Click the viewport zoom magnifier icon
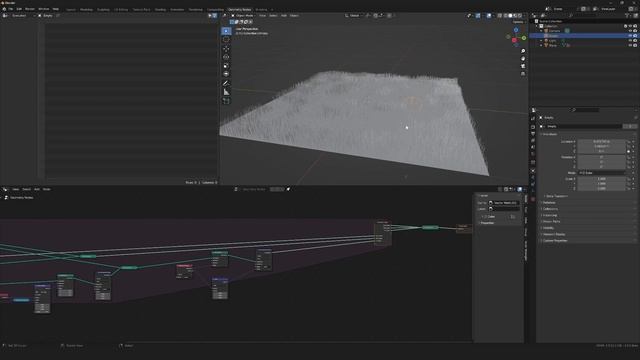 pos(523,51)
